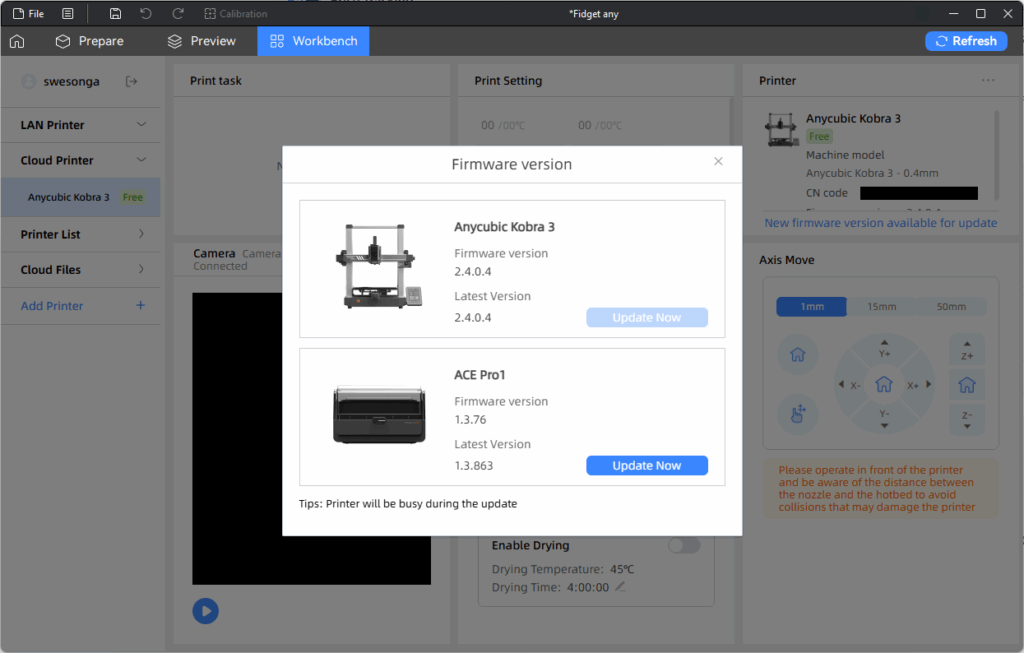The width and height of the screenshot is (1024, 653).
Task: Toggle the Enable Drying switch
Action: coord(684,545)
